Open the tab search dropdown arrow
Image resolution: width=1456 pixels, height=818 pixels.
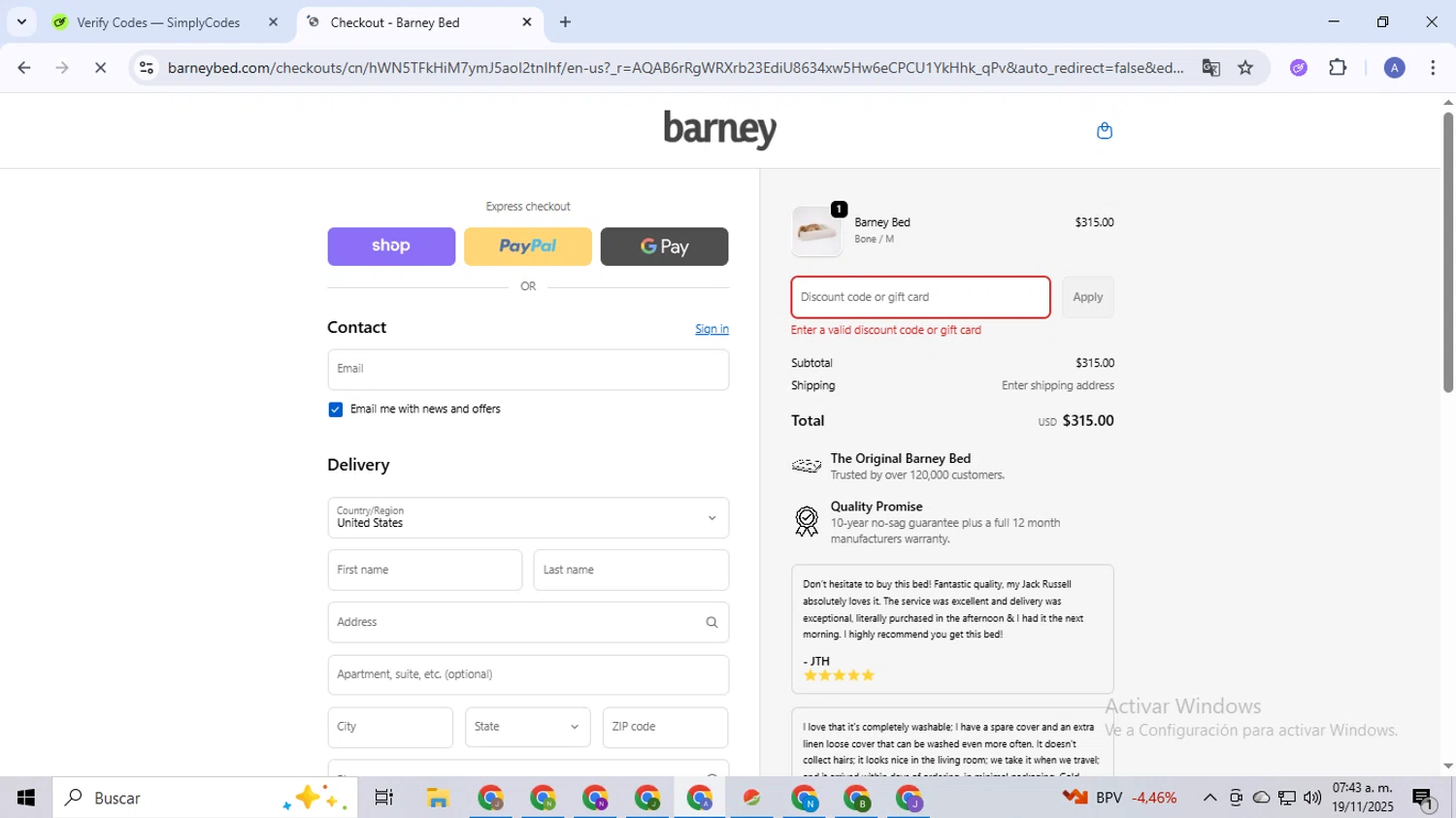point(21,22)
